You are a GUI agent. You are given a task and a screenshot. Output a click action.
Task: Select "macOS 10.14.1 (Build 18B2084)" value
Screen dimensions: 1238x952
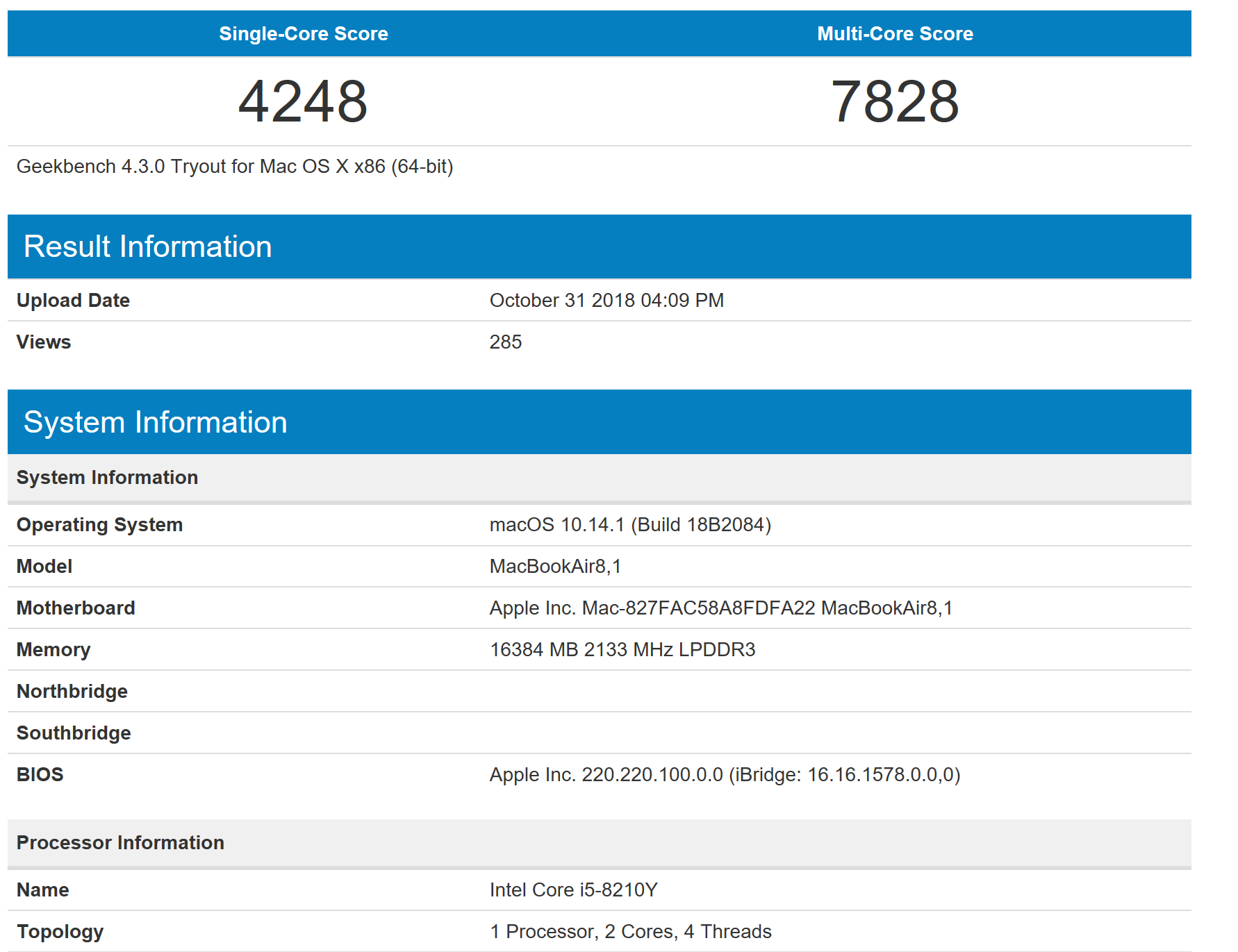pos(631,525)
